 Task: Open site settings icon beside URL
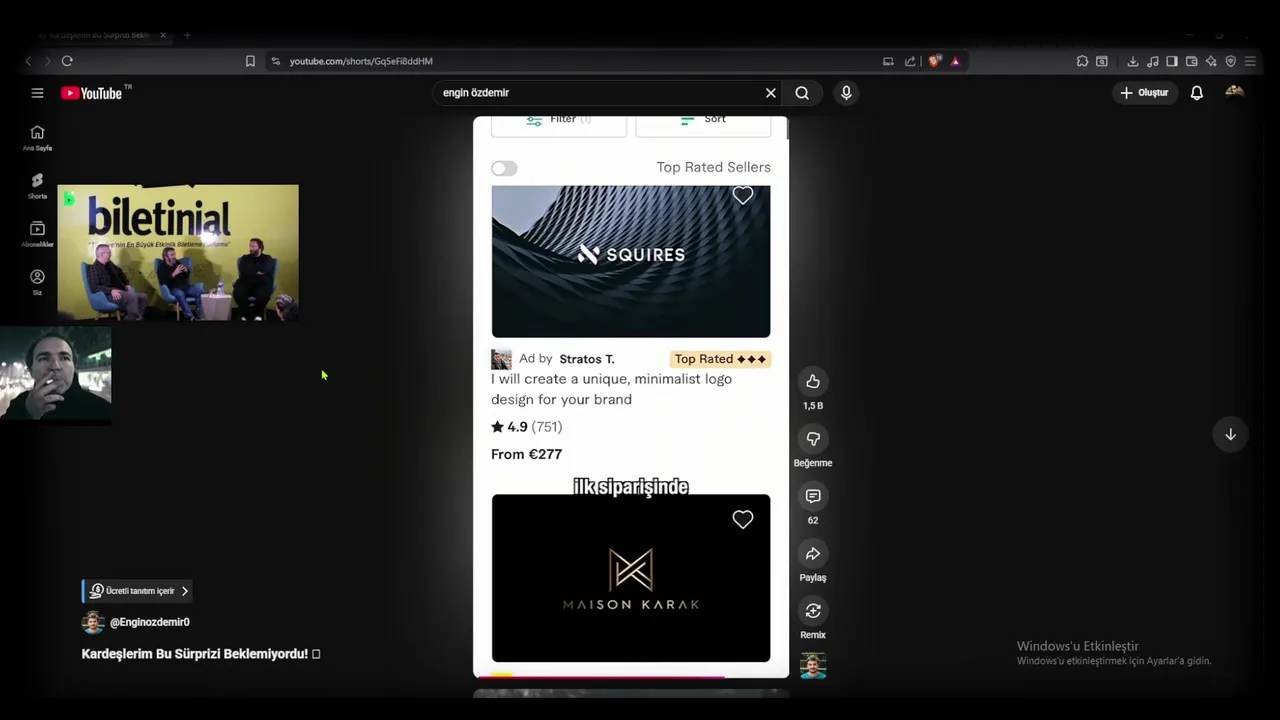click(276, 61)
